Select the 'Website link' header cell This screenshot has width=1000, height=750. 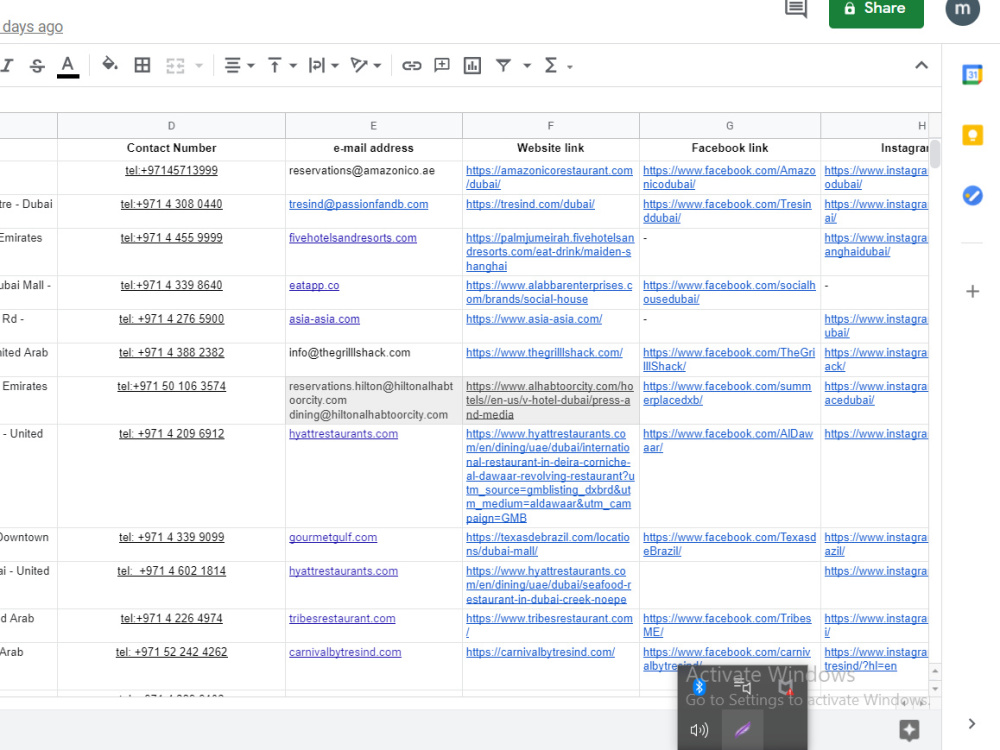tap(550, 148)
